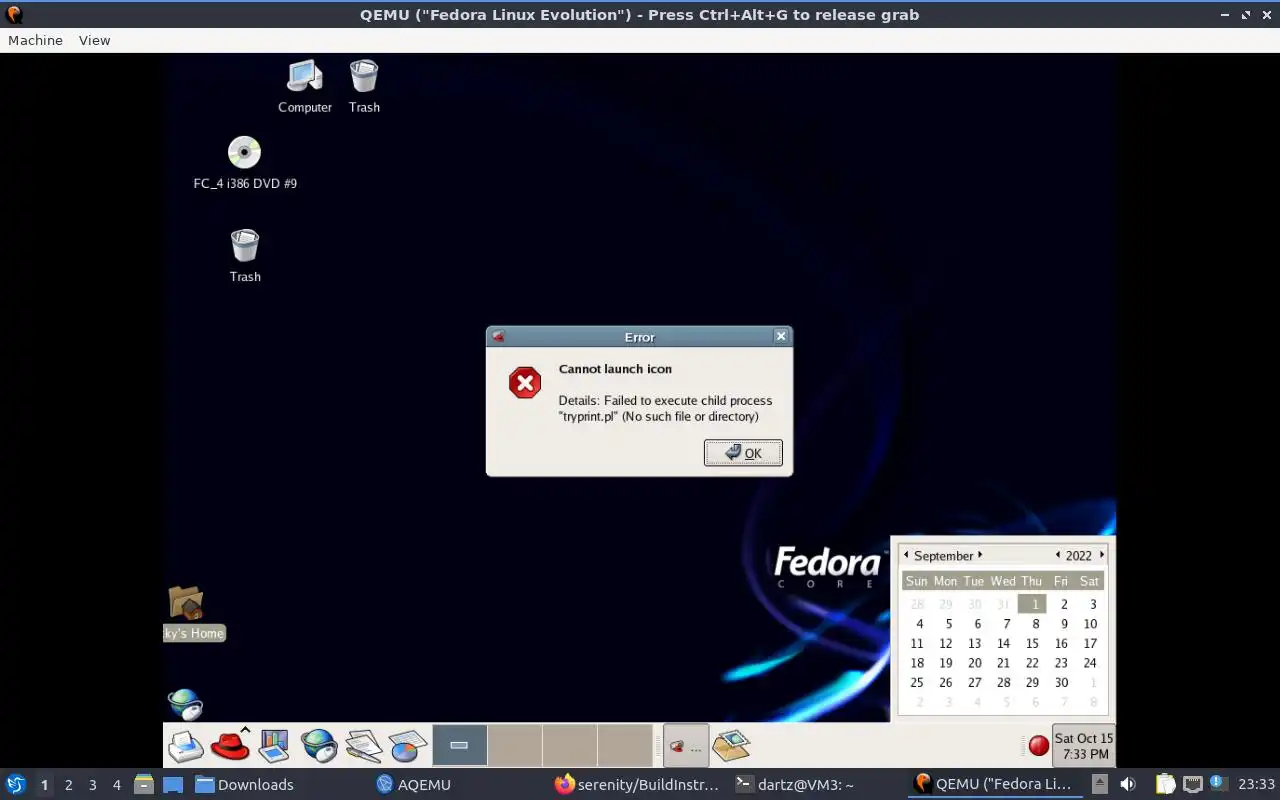This screenshot has height=800, width=1280.
Task: Click the host show desktop icon
Action: point(173,784)
